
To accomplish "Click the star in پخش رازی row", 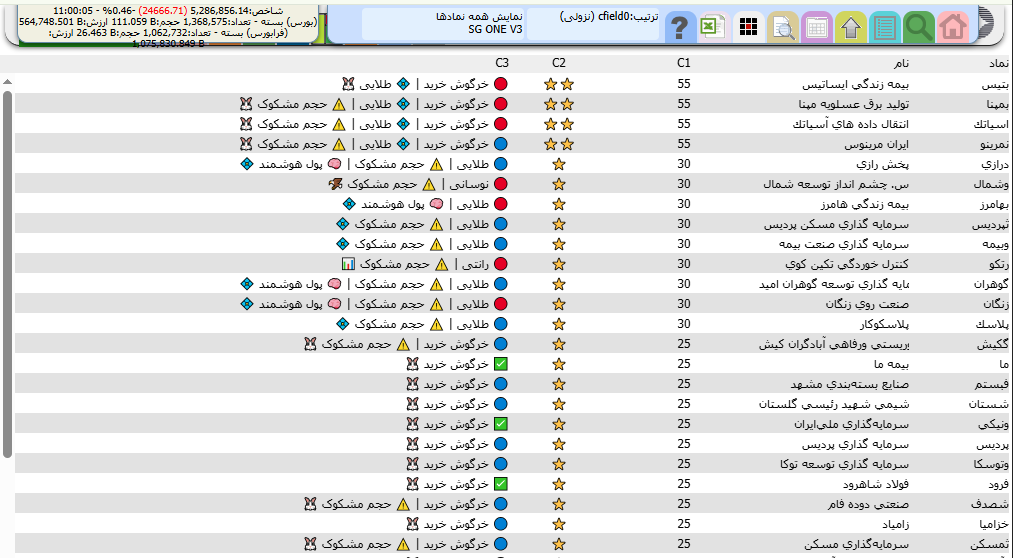I will tap(559, 164).
